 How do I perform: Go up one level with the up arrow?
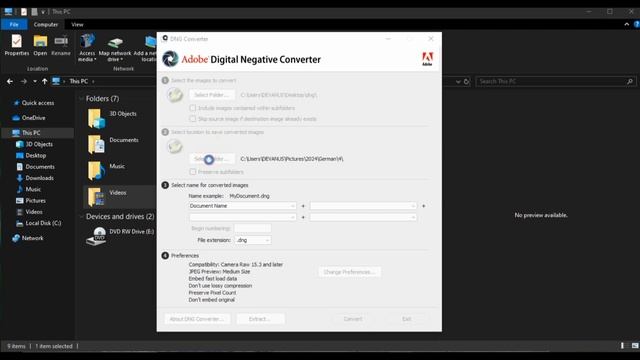pos(44,81)
